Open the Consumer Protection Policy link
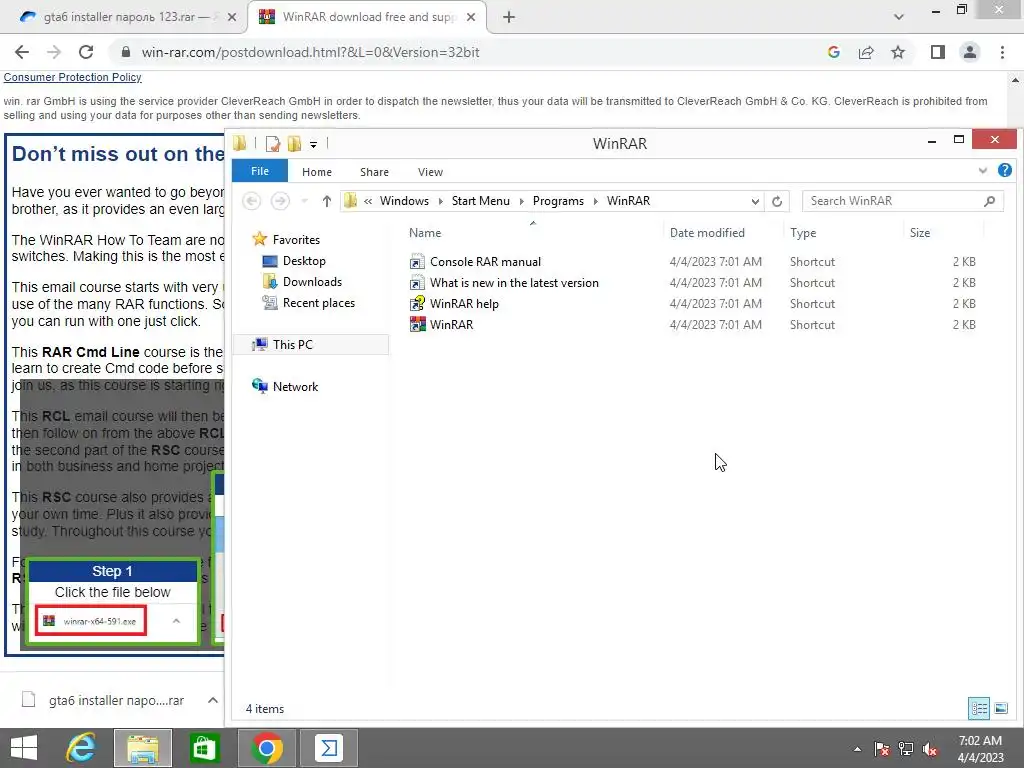Screen dimensions: 1024x768 coord(72,77)
